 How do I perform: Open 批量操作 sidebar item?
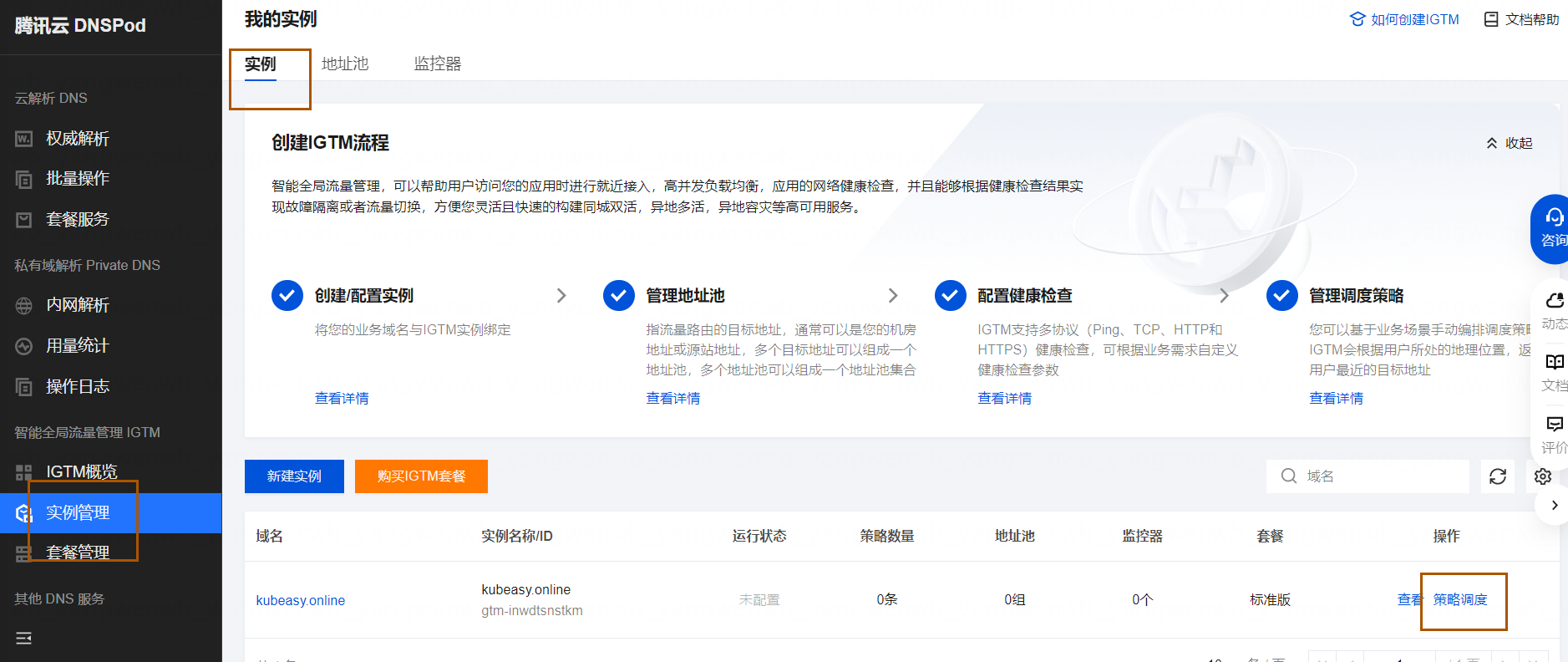pos(77,179)
